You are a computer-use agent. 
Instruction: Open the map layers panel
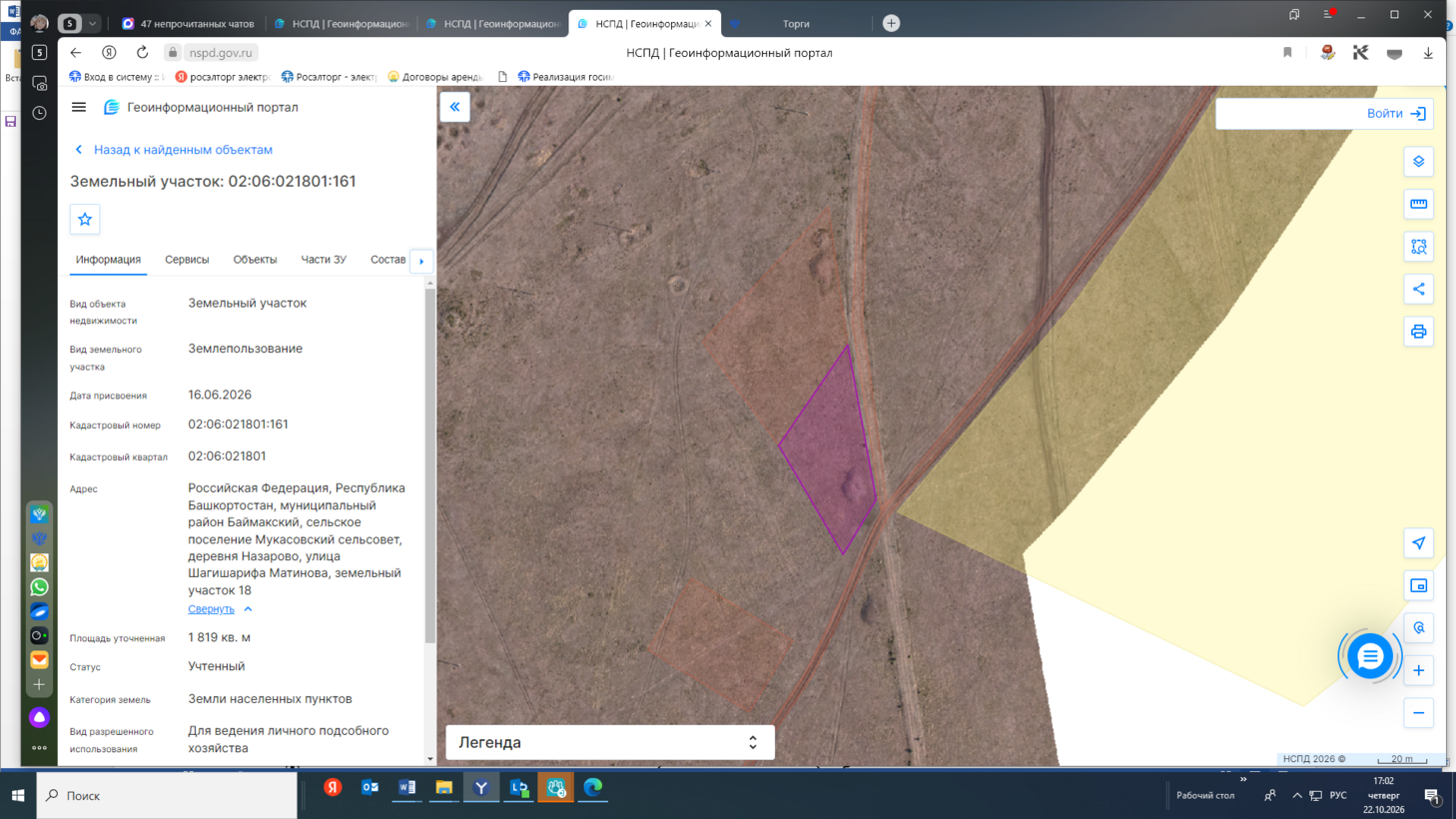(x=1418, y=162)
